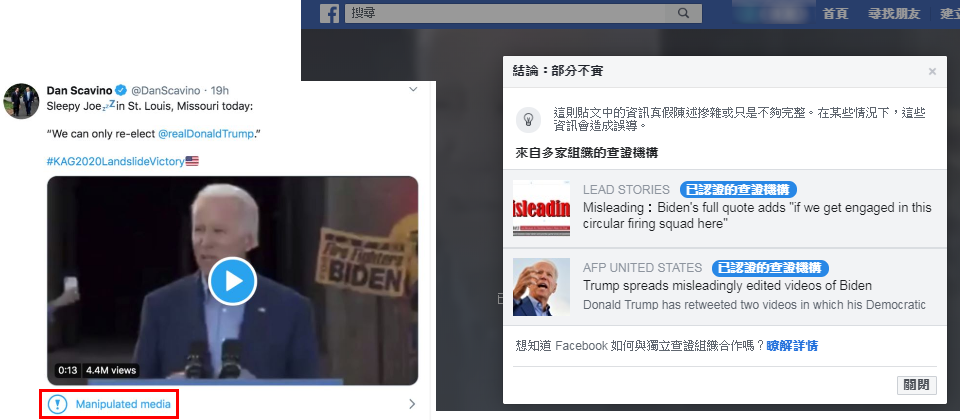Click the 來自多家組織的查證機構 heading
Image resolution: width=960 pixels, height=420 pixels.
click(x=587, y=153)
